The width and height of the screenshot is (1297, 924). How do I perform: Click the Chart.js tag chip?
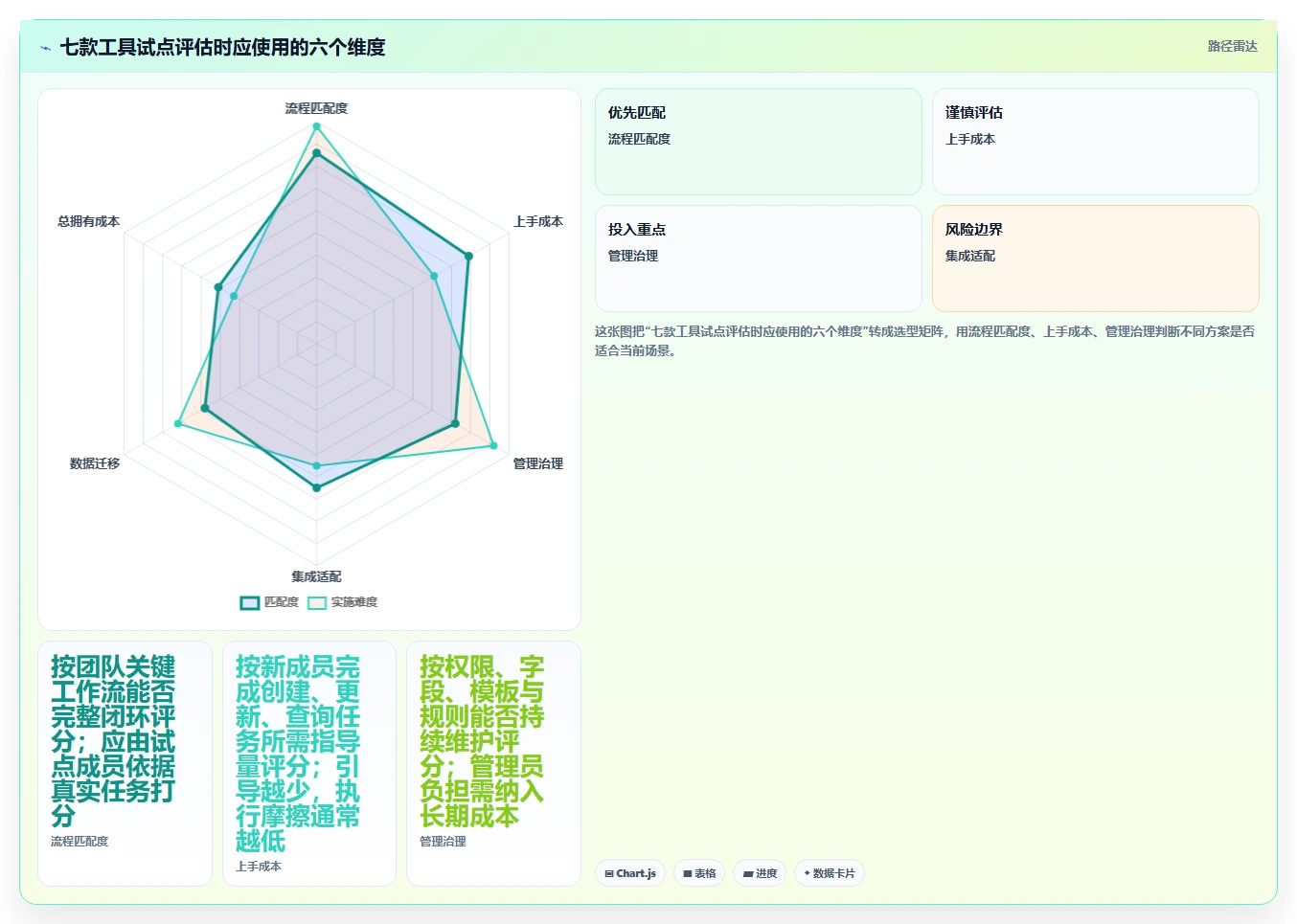click(x=630, y=873)
